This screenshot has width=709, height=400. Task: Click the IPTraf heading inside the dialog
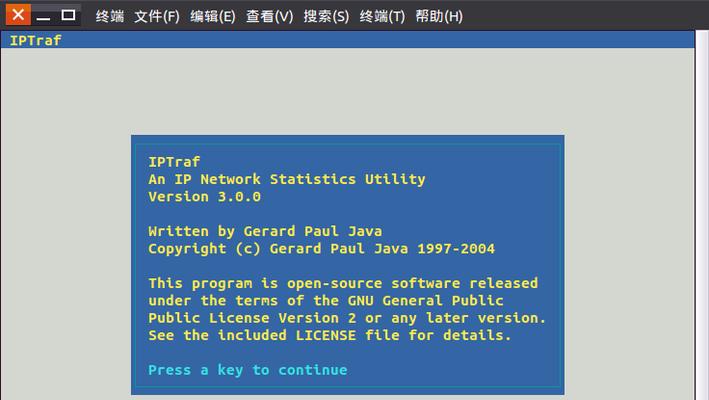pyautogui.click(x=174, y=161)
